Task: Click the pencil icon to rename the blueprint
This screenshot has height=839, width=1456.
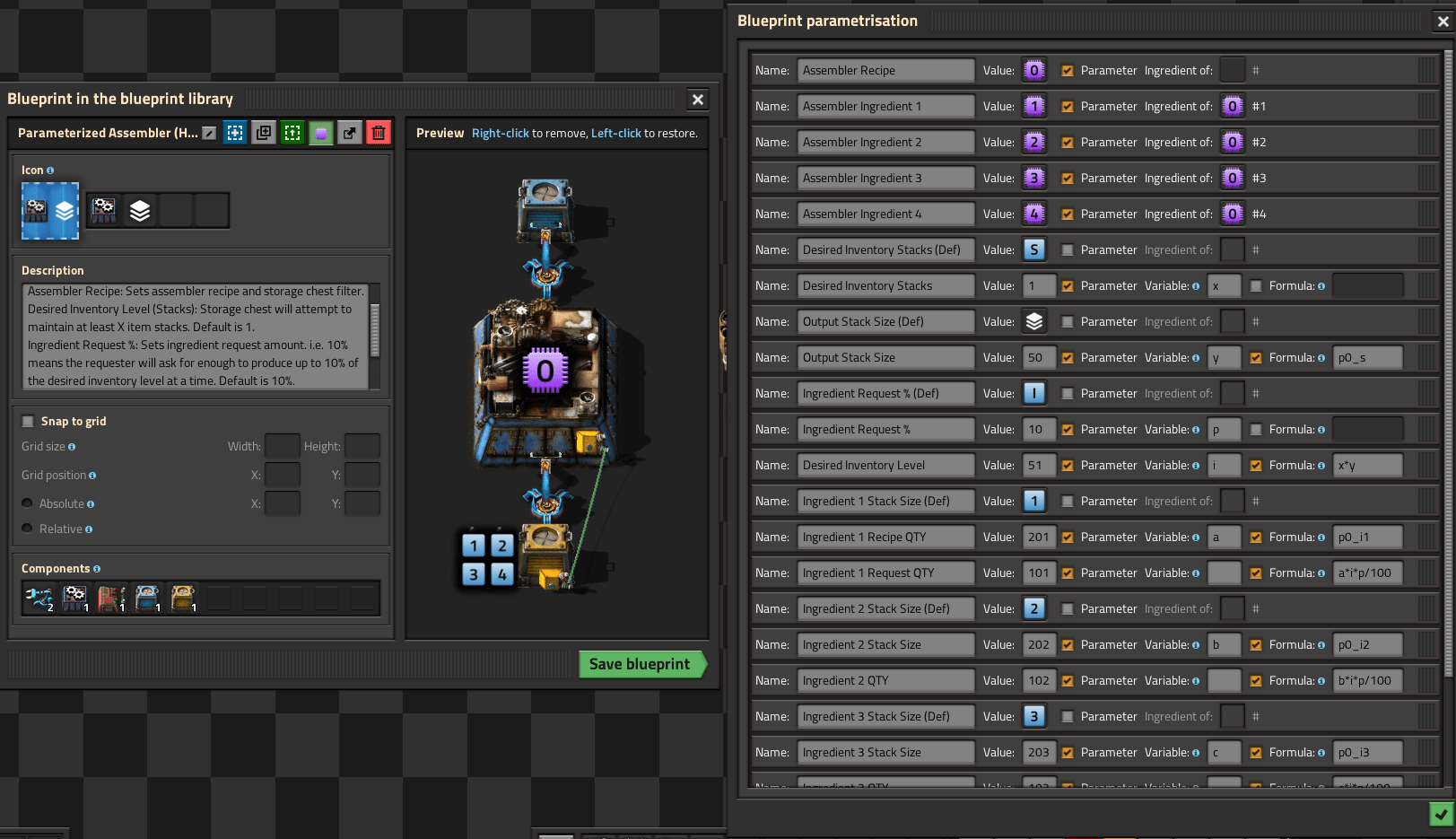Action: coord(209,133)
